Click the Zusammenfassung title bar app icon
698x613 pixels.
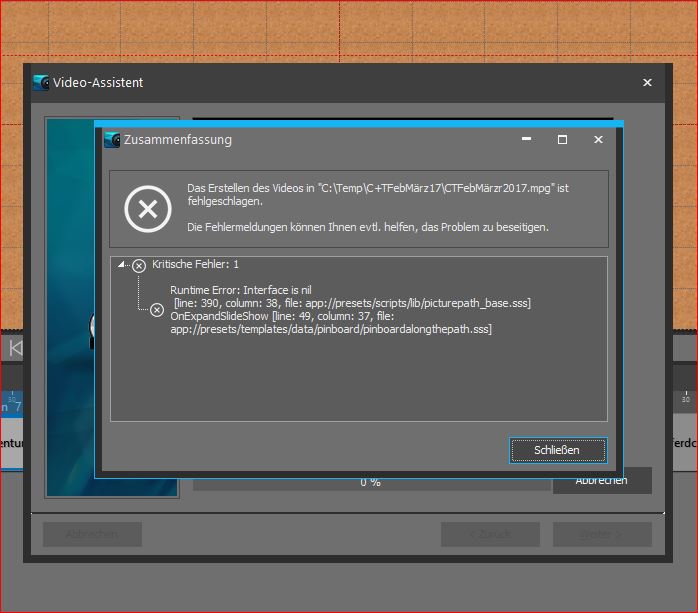pyautogui.click(x=112, y=140)
